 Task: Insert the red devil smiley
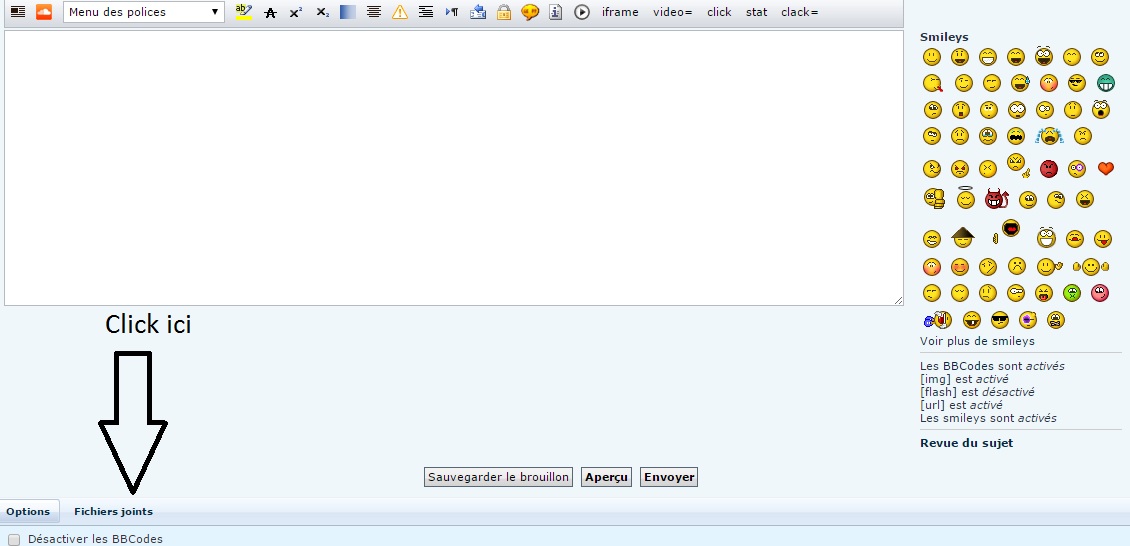[x=996, y=198]
